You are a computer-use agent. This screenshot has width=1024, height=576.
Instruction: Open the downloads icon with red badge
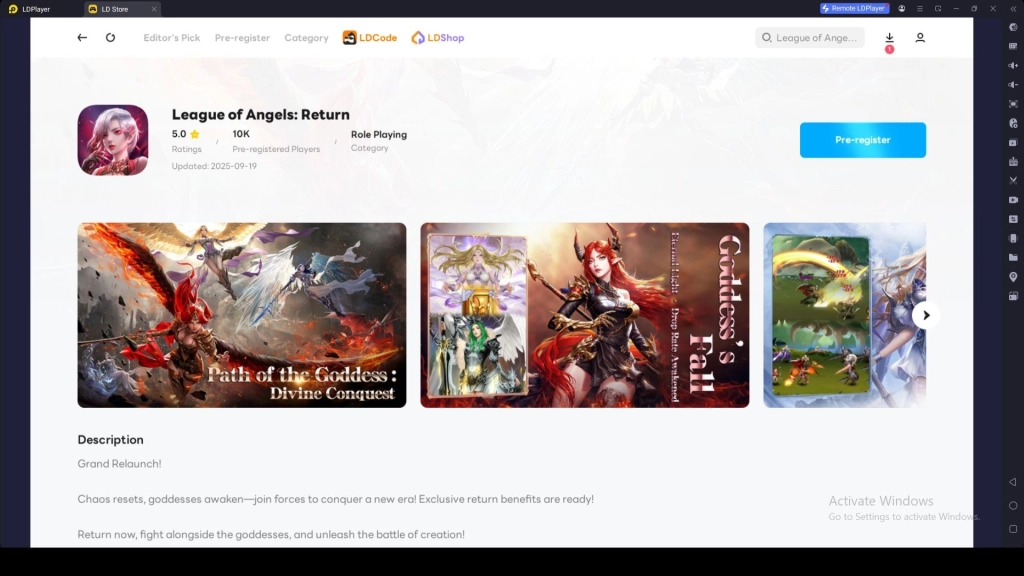click(x=889, y=38)
